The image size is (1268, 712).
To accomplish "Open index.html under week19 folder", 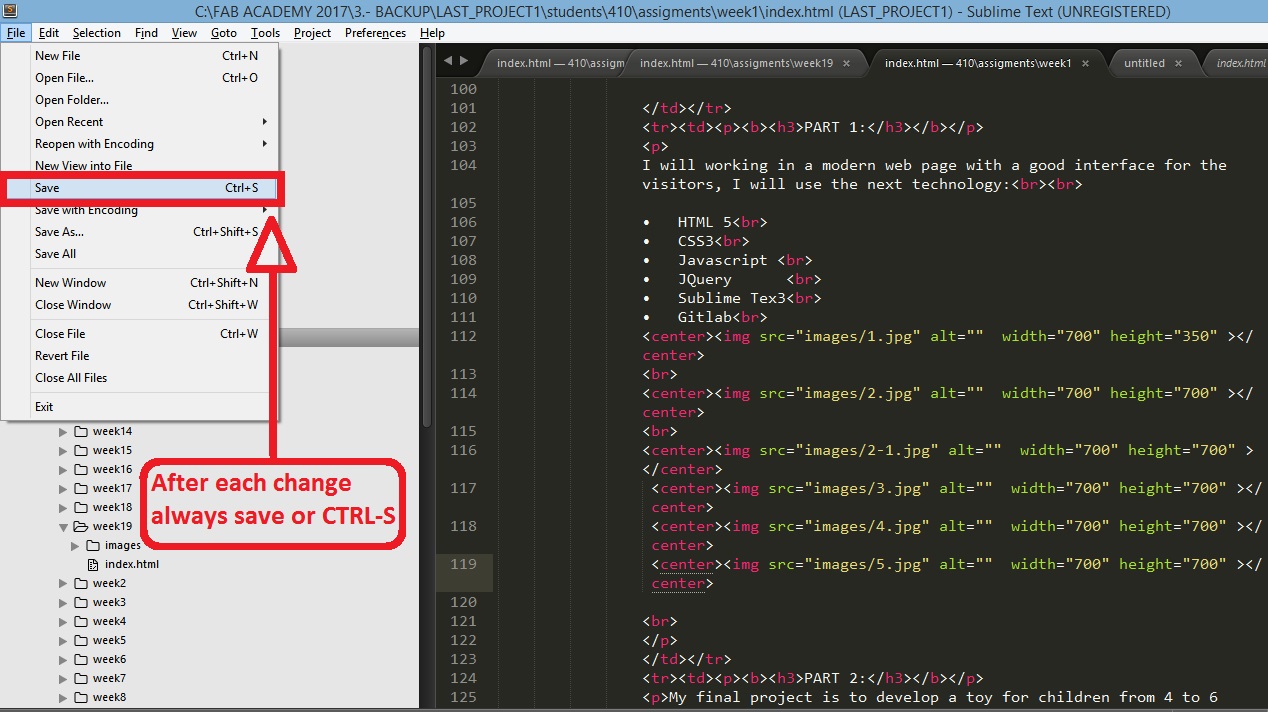I will [131, 564].
